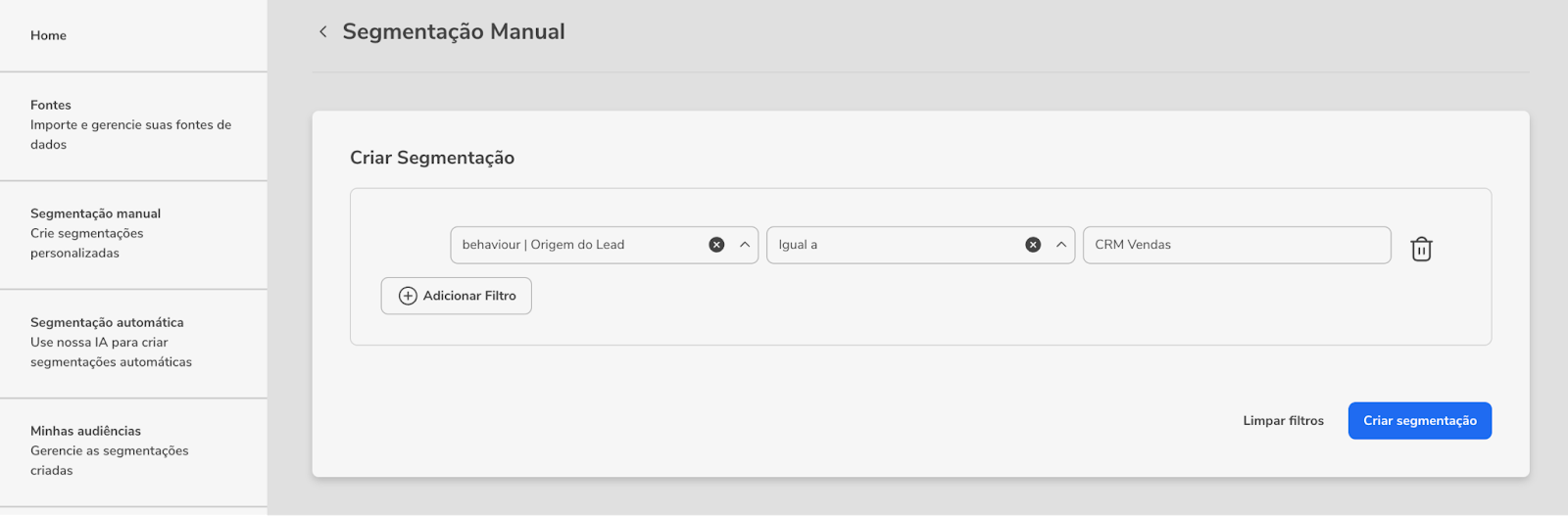Image resolution: width=1568 pixels, height=516 pixels.
Task: Toggle the chevron on the 'Igual a' dropdown
Action: pyautogui.click(x=1061, y=245)
